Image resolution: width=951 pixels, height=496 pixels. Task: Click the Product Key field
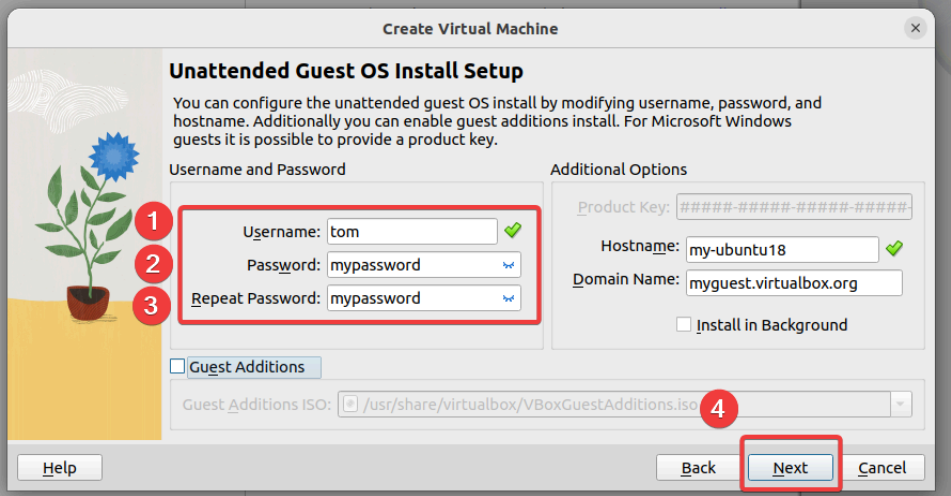(x=794, y=206)
